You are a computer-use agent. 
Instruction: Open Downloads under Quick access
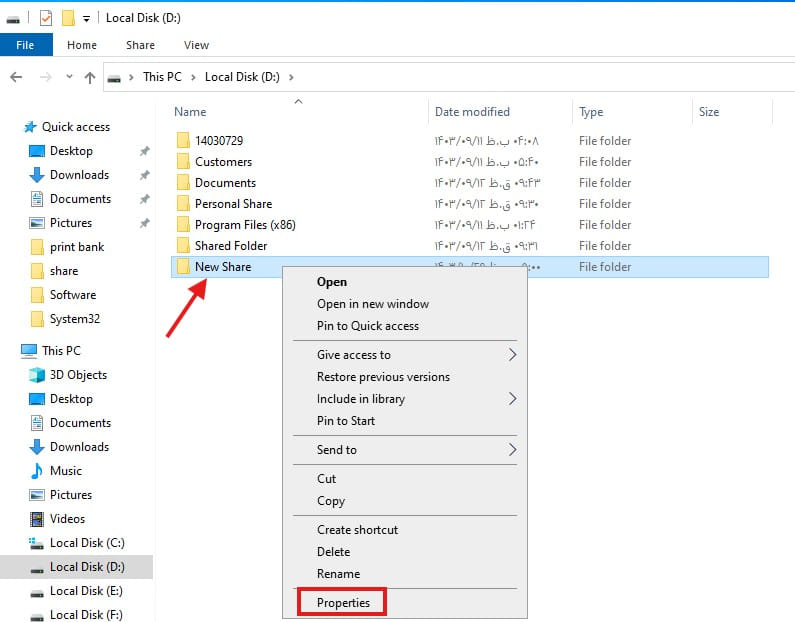[79, 175]
